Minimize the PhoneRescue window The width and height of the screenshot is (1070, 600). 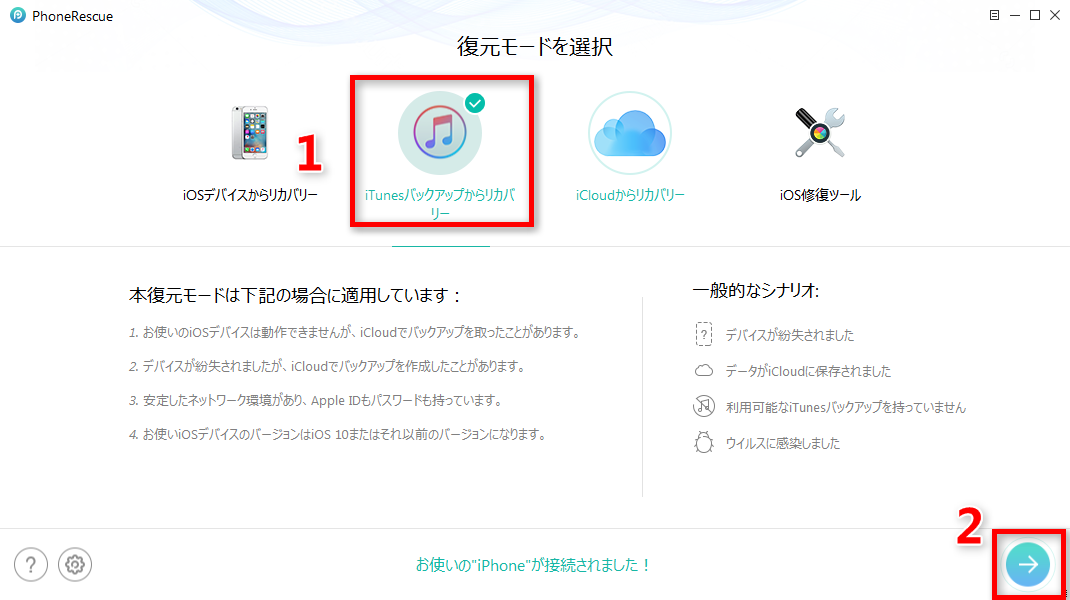click(x=1015, y=15)
